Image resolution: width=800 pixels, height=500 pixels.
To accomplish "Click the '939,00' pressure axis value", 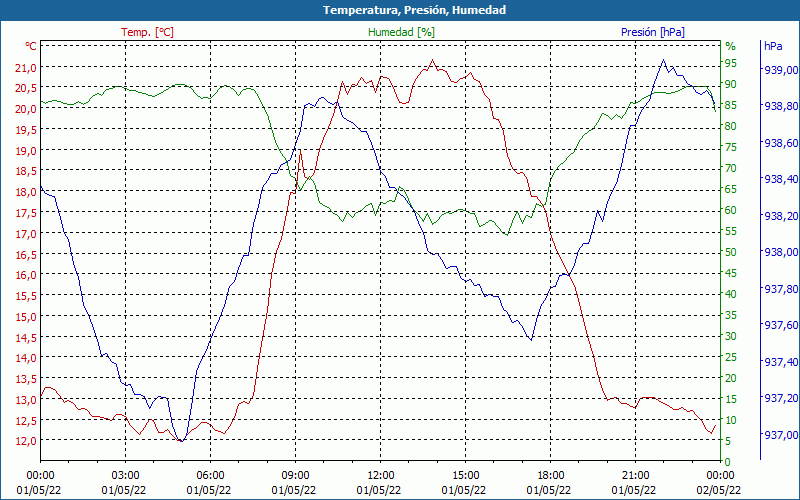I will point(781,69).
